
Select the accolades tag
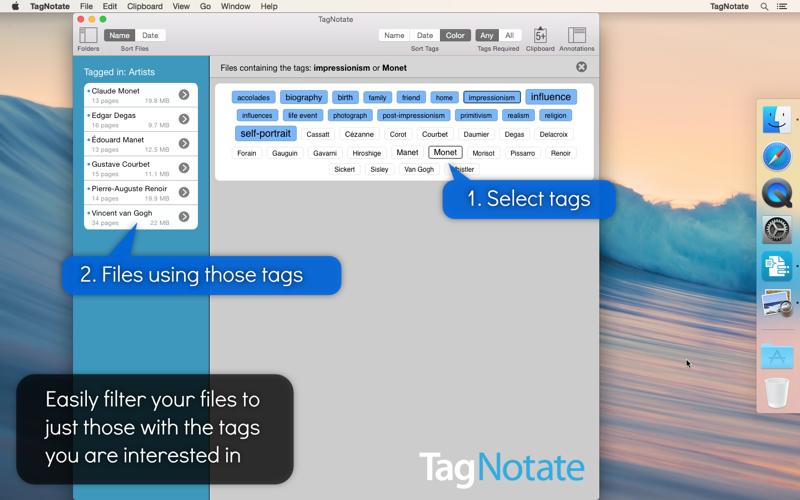254,97
